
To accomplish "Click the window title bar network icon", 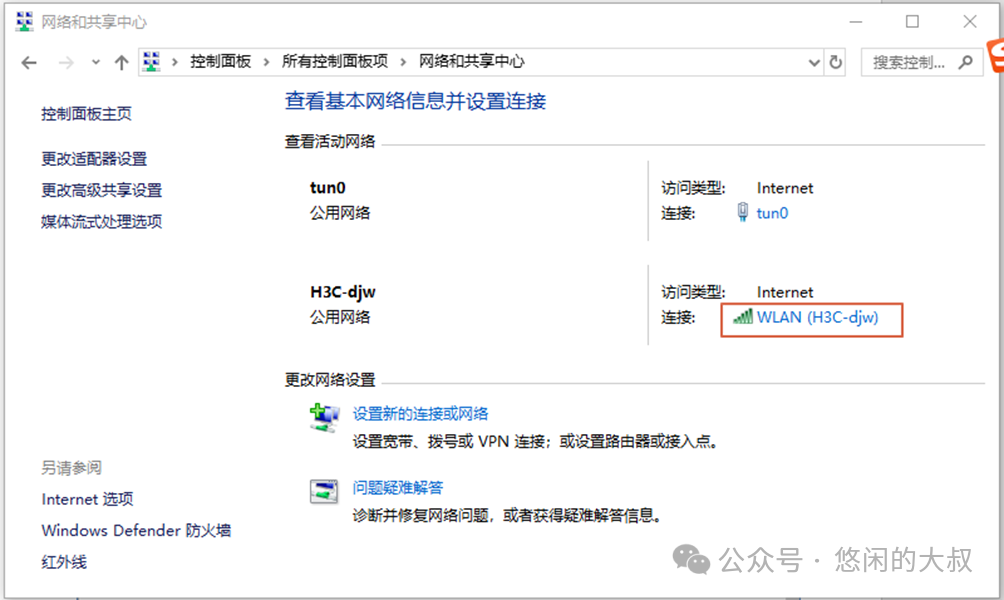I will pos(24,22).
